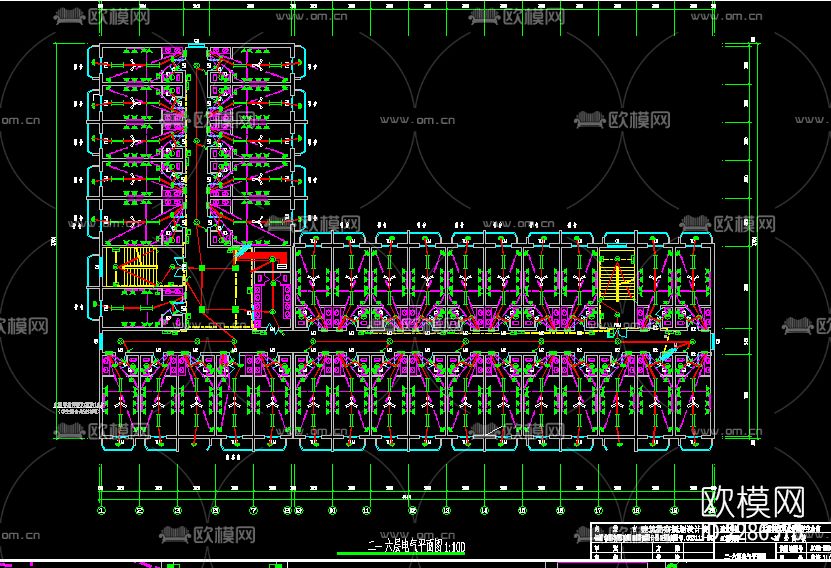Select grid axis bubble 3

click(x=178, y=510)
